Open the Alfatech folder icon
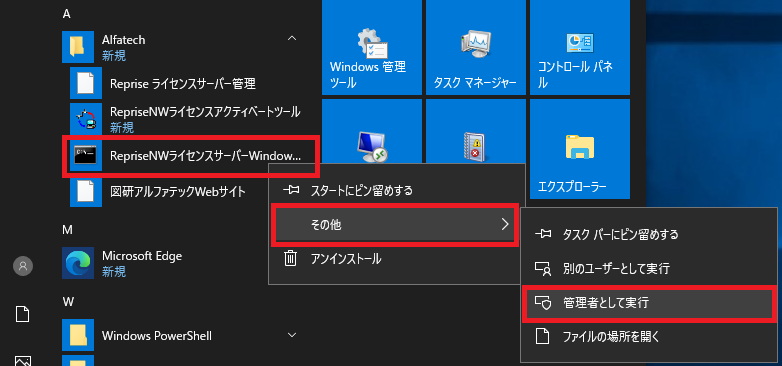Viewport: 782px width, 366px height. pos(78,47)
